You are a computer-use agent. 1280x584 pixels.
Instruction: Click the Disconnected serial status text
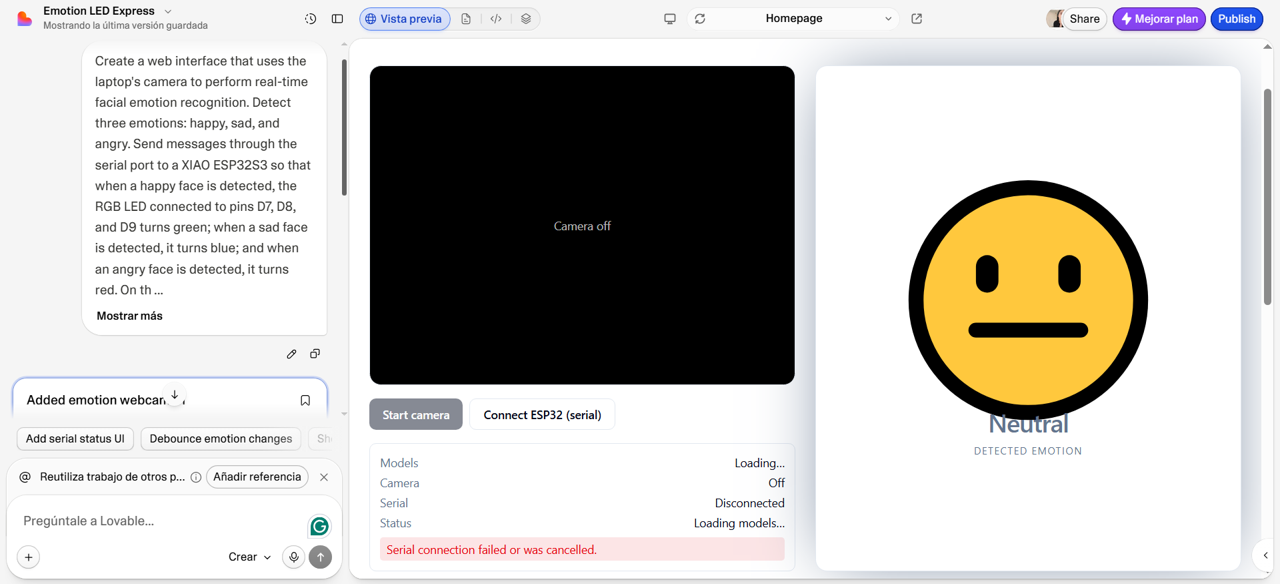point(749,503)
